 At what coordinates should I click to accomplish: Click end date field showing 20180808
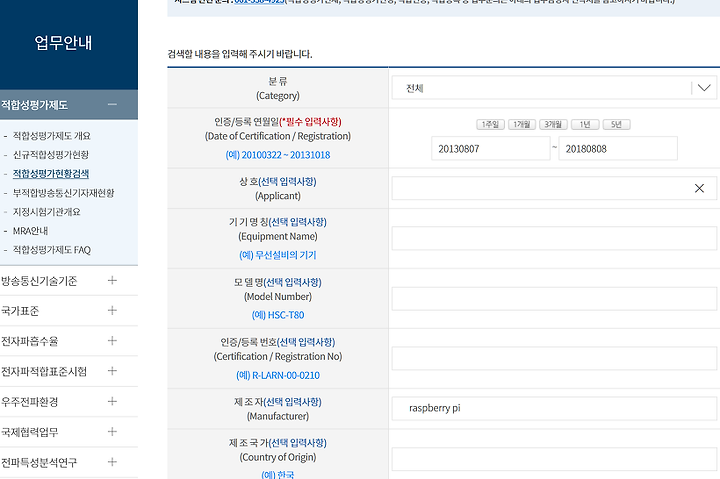618,149
